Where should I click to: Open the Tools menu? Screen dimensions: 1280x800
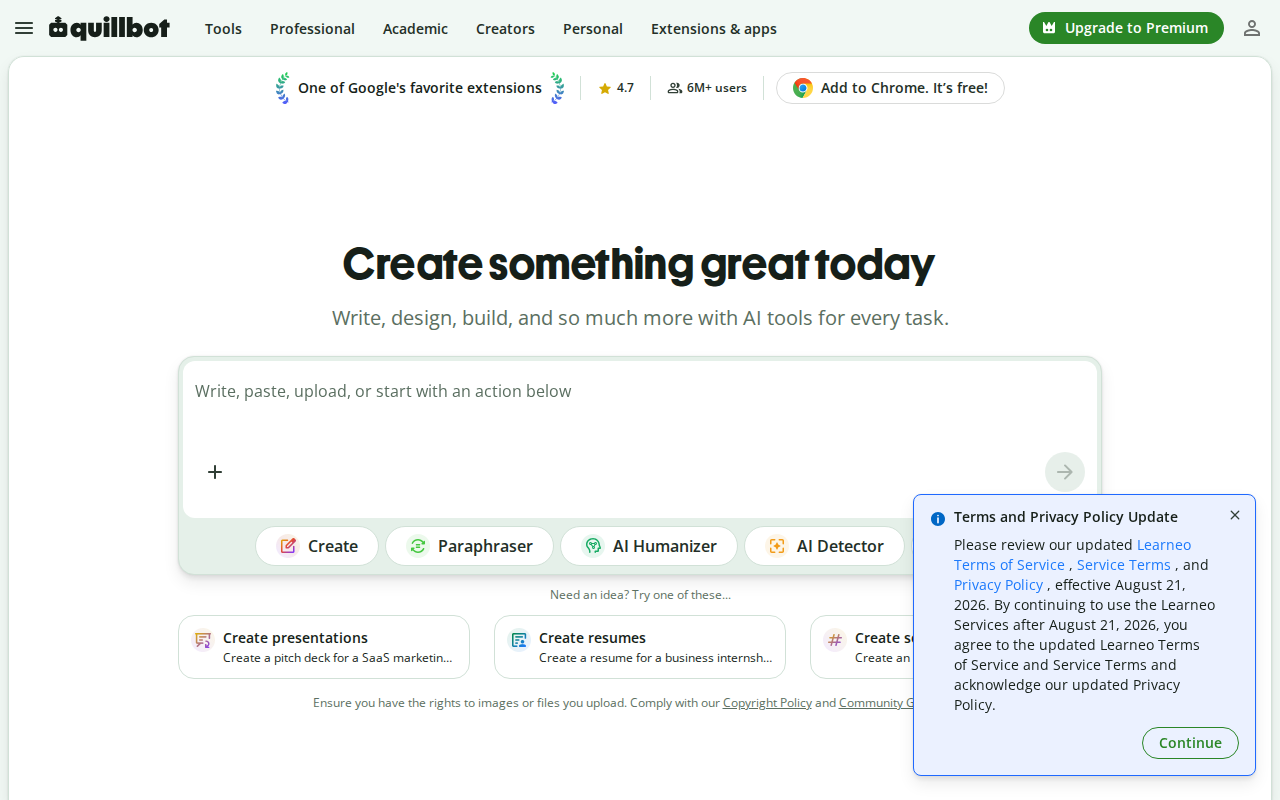(x=223, y=28)
